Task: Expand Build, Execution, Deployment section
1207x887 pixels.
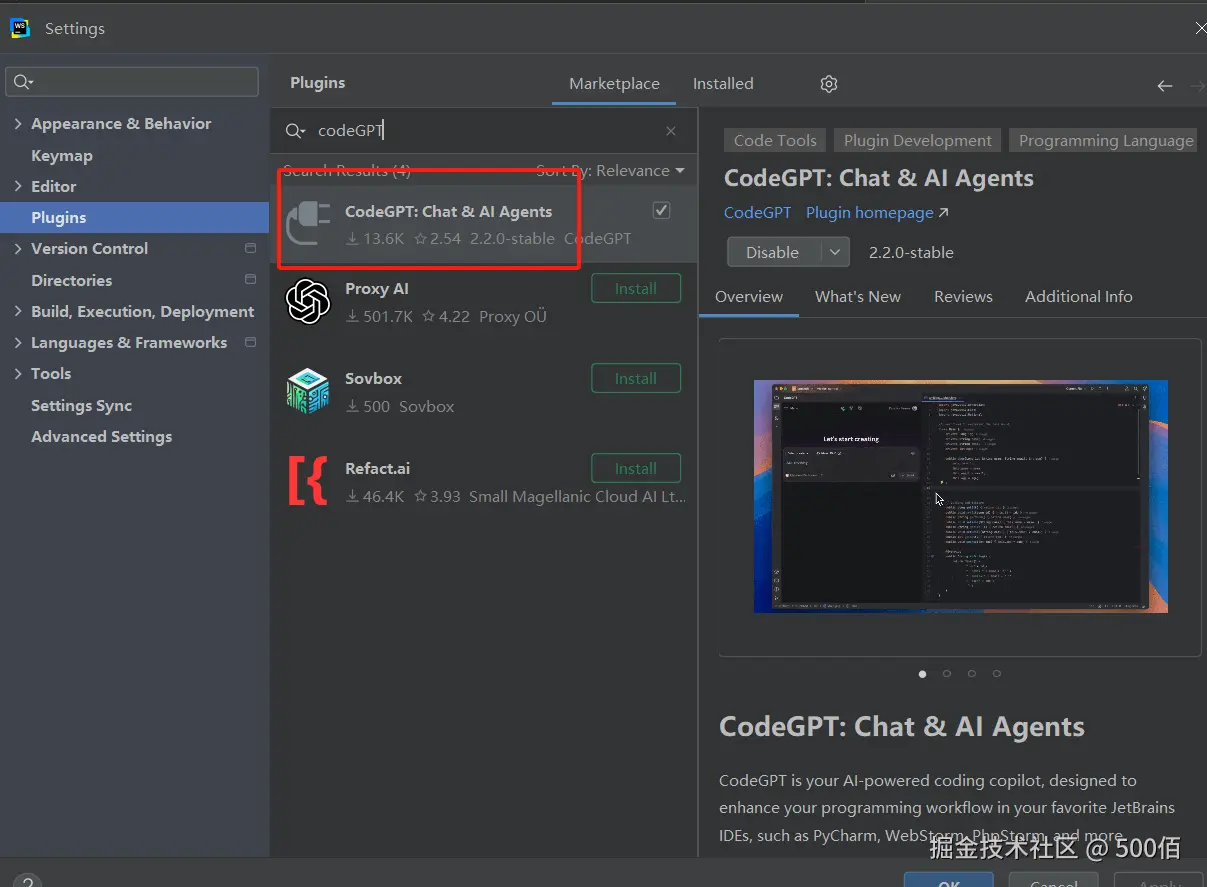Action: tap(18, 311)
